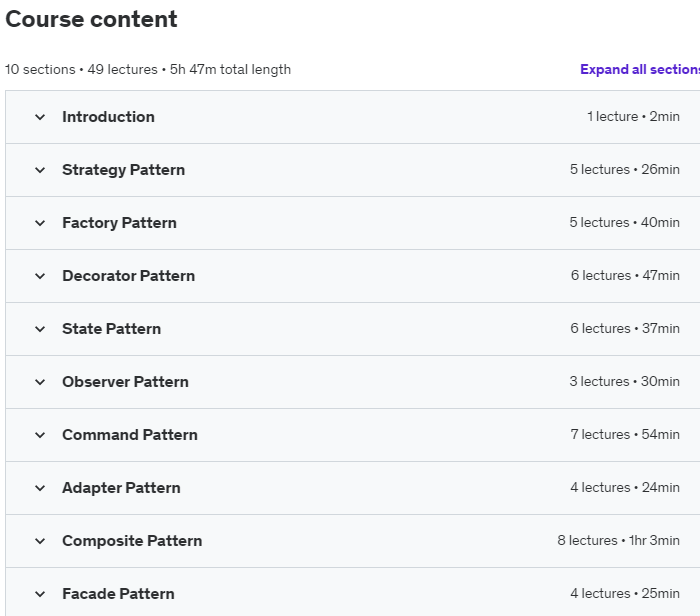Click the '5 lectures • 26min' text
This screenshot has width=700, height=616.
tap(625, 170)
